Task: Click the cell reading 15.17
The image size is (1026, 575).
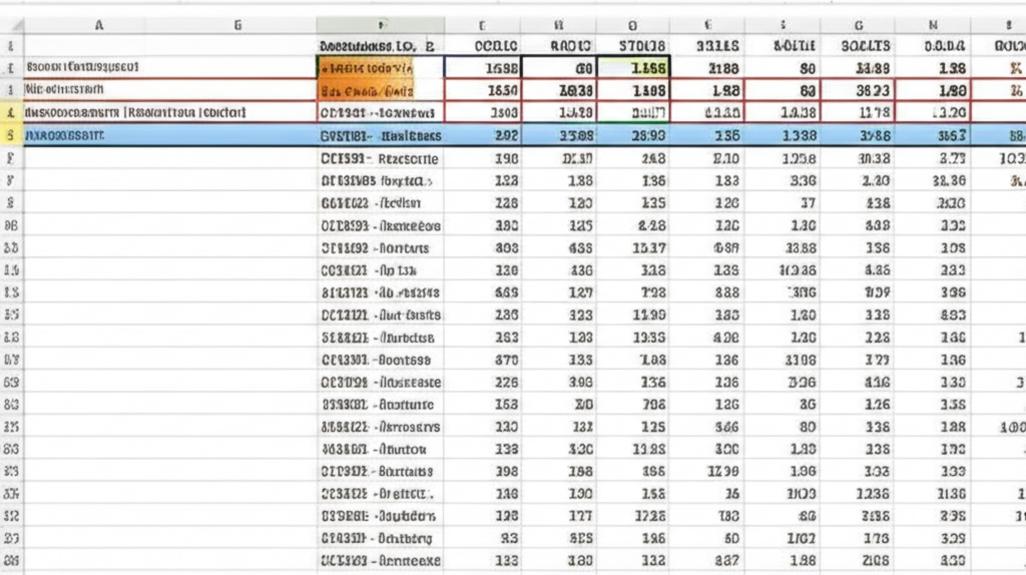Action: coord(633,248)
